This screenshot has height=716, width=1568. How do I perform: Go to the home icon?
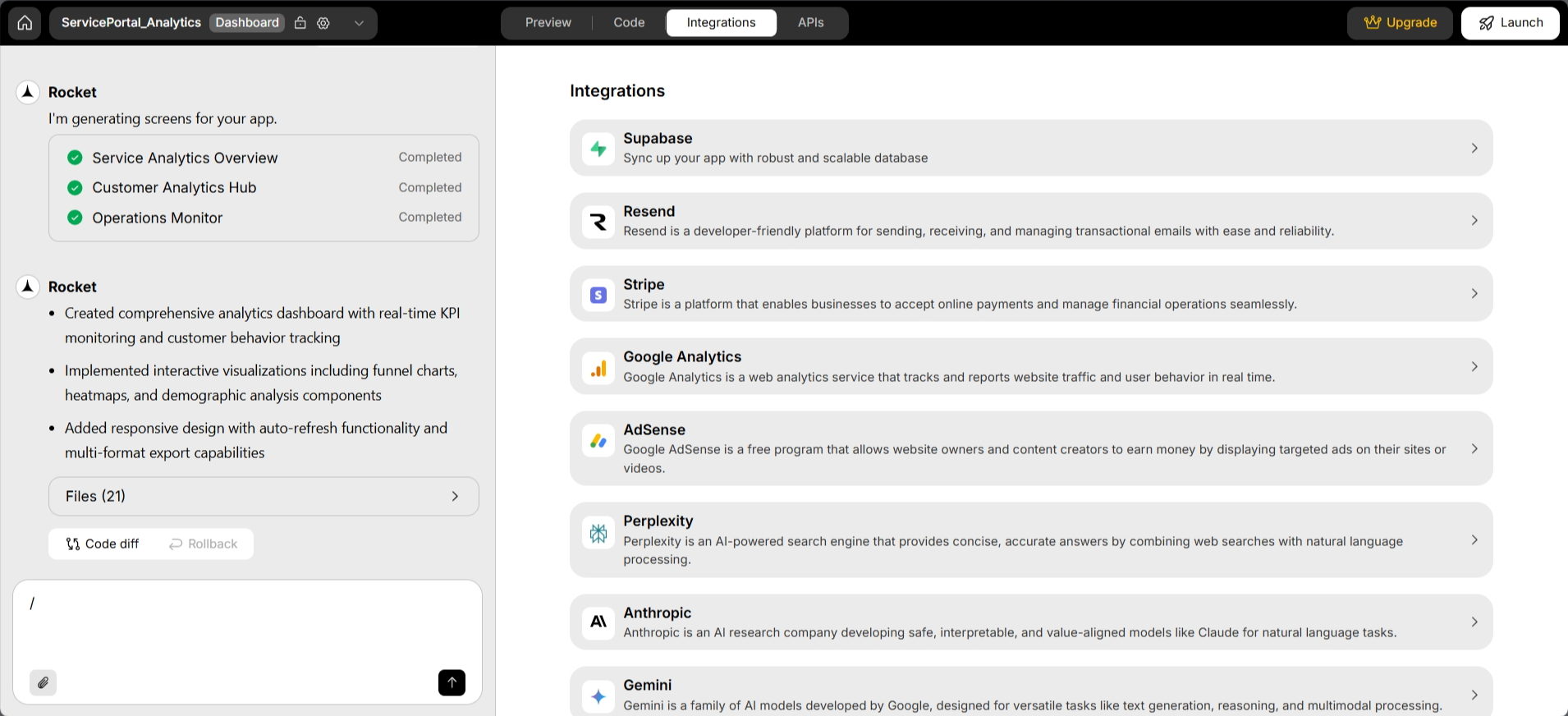point(25,23)
